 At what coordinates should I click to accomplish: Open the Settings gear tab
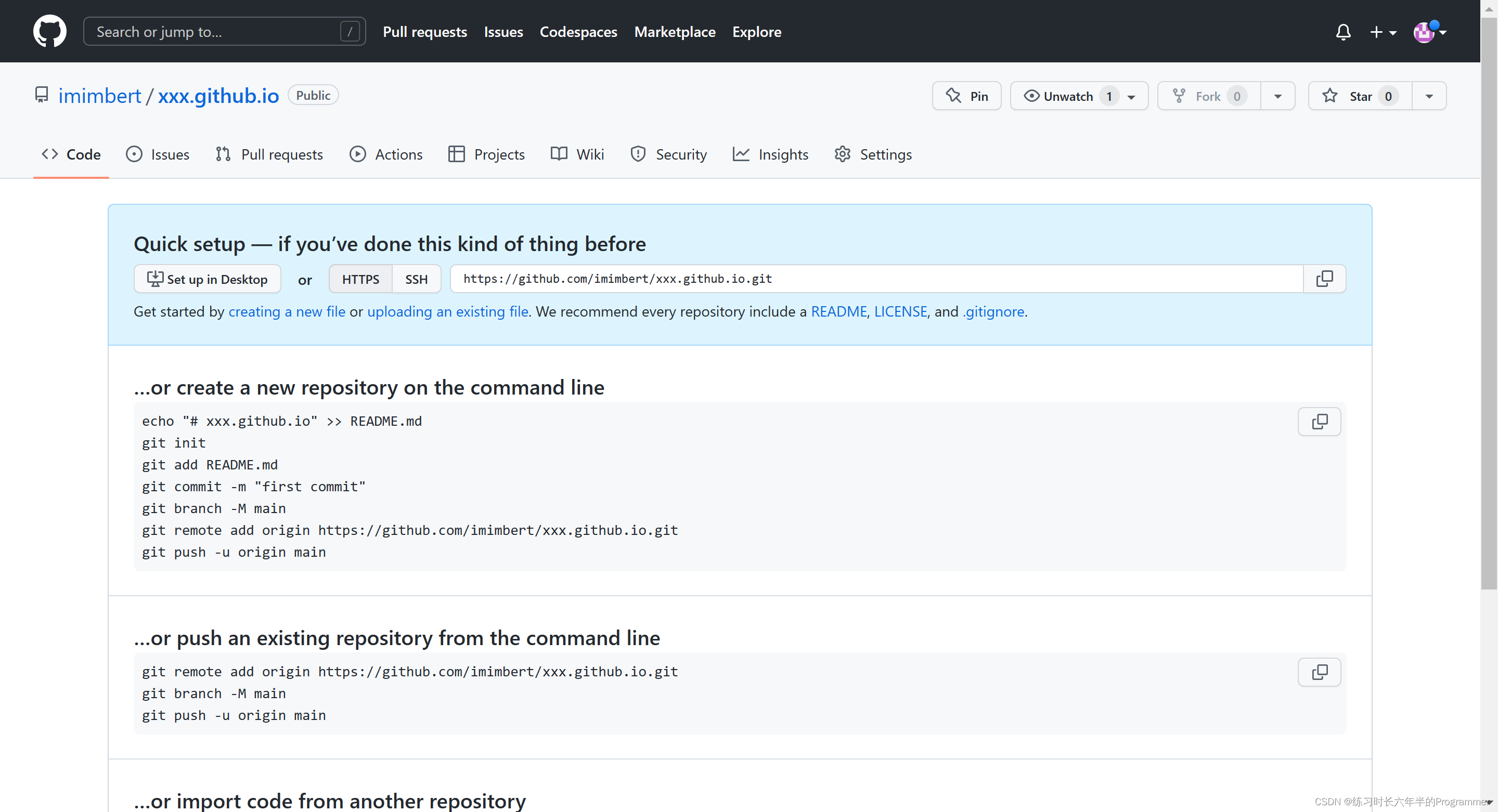873,154
